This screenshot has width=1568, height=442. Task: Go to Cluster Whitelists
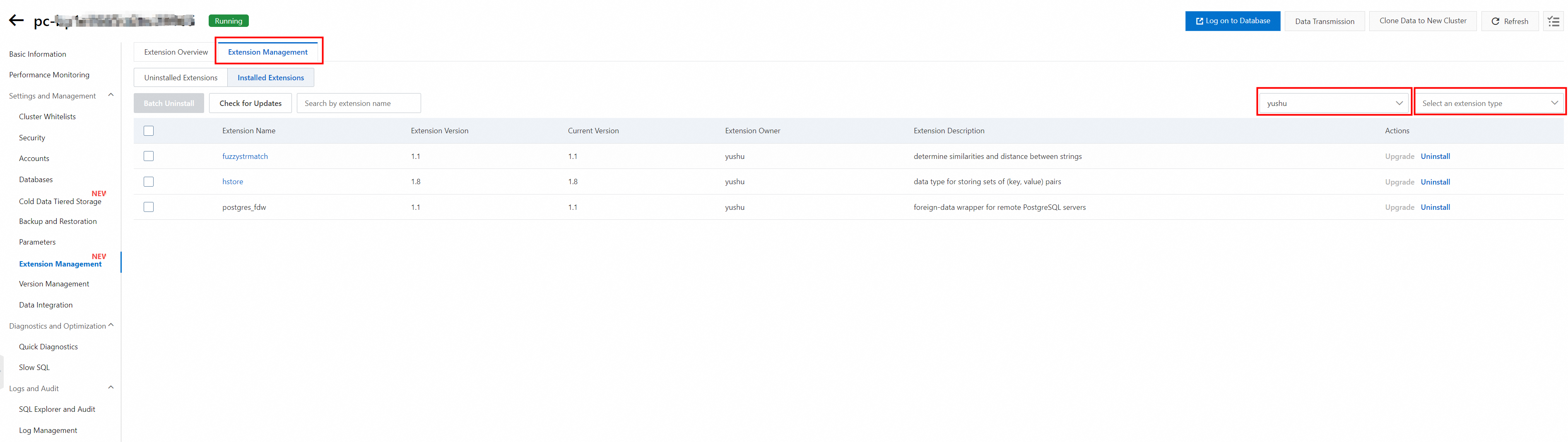click(x=48, y=117)
